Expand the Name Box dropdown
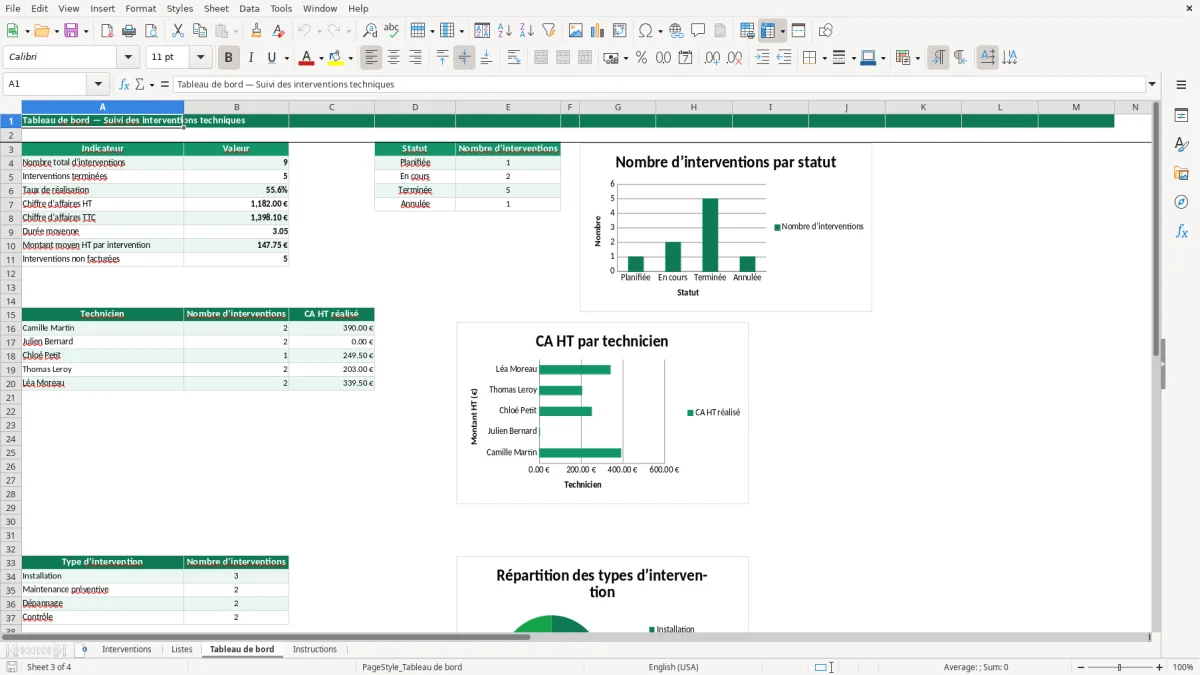 (x=98, y=85)
